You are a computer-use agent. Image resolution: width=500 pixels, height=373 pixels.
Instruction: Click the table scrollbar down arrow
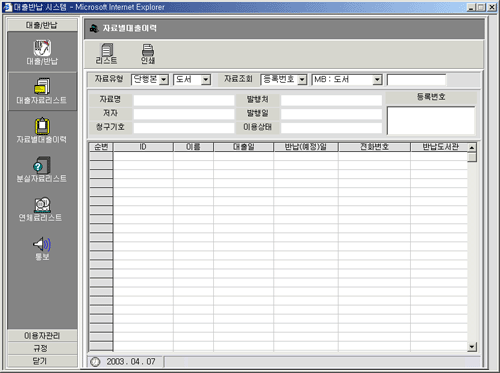coord(472,347)
